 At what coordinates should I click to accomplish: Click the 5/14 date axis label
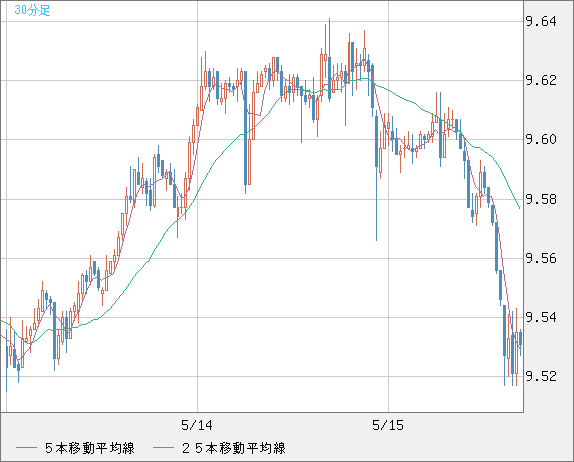tap(197, 425)
